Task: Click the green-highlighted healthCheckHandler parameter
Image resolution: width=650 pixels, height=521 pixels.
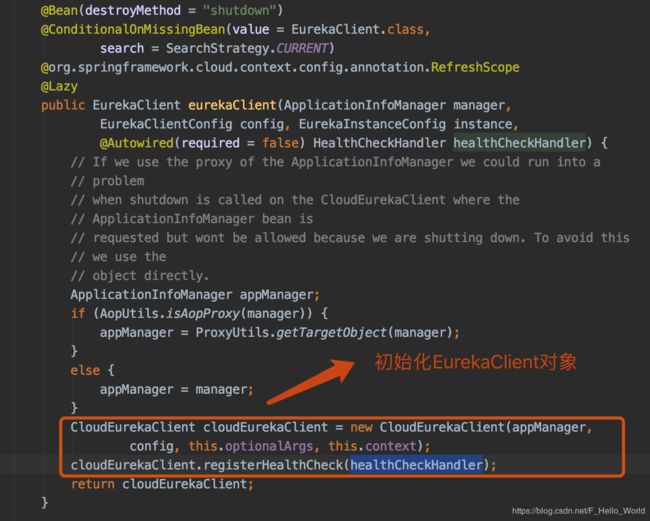Action: click(520, 143)
